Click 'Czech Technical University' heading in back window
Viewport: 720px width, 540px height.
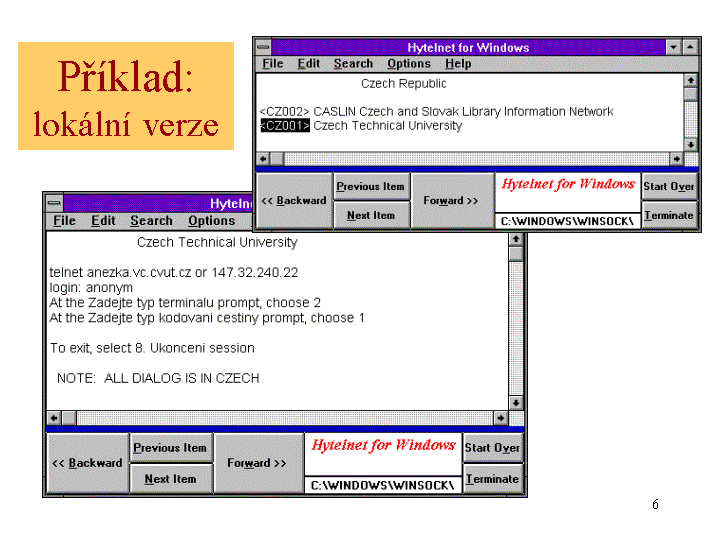pyautogui.click(x=217, y=242)
